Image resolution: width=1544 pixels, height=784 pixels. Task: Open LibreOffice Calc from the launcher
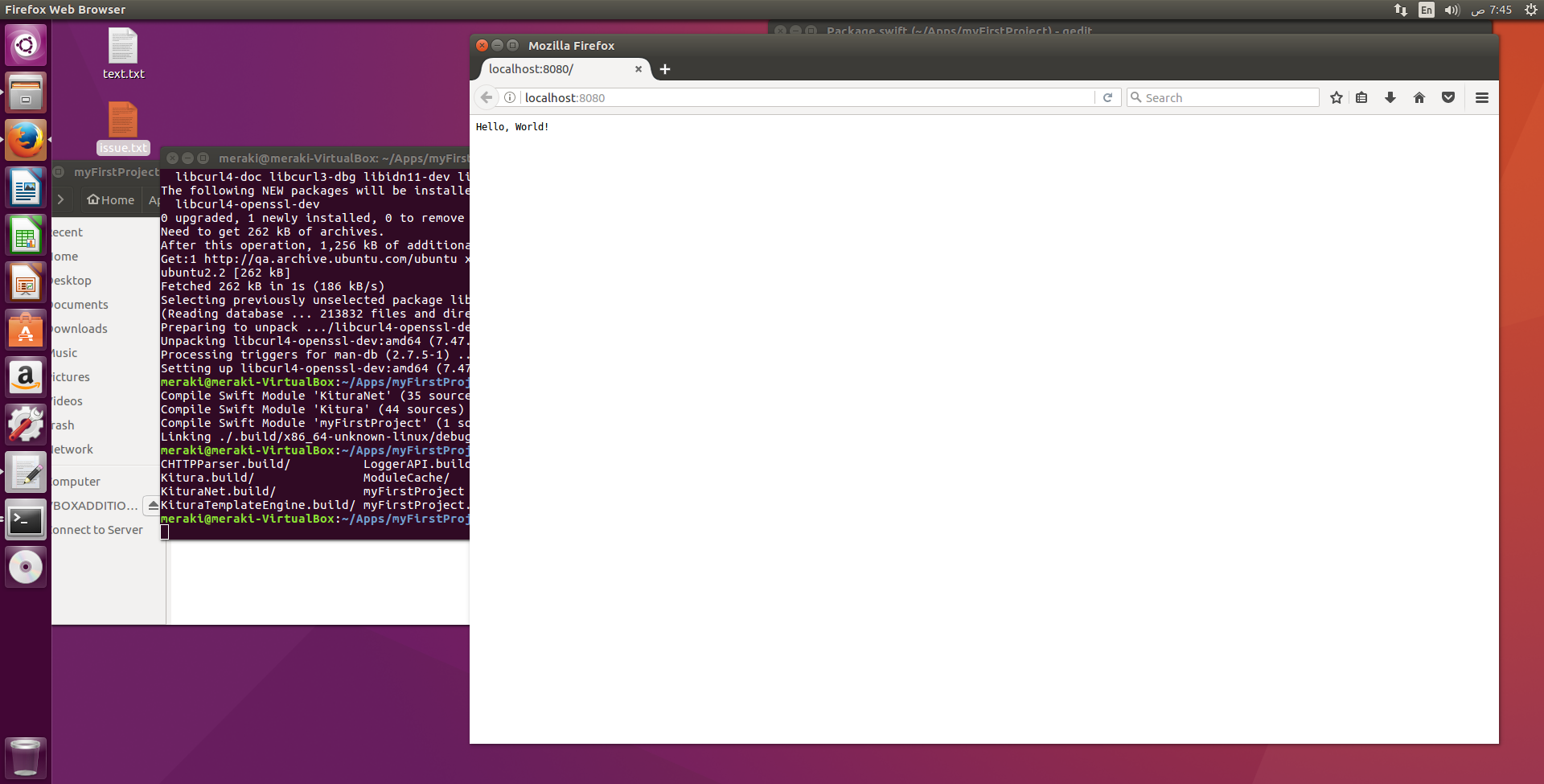click(26, 235)
